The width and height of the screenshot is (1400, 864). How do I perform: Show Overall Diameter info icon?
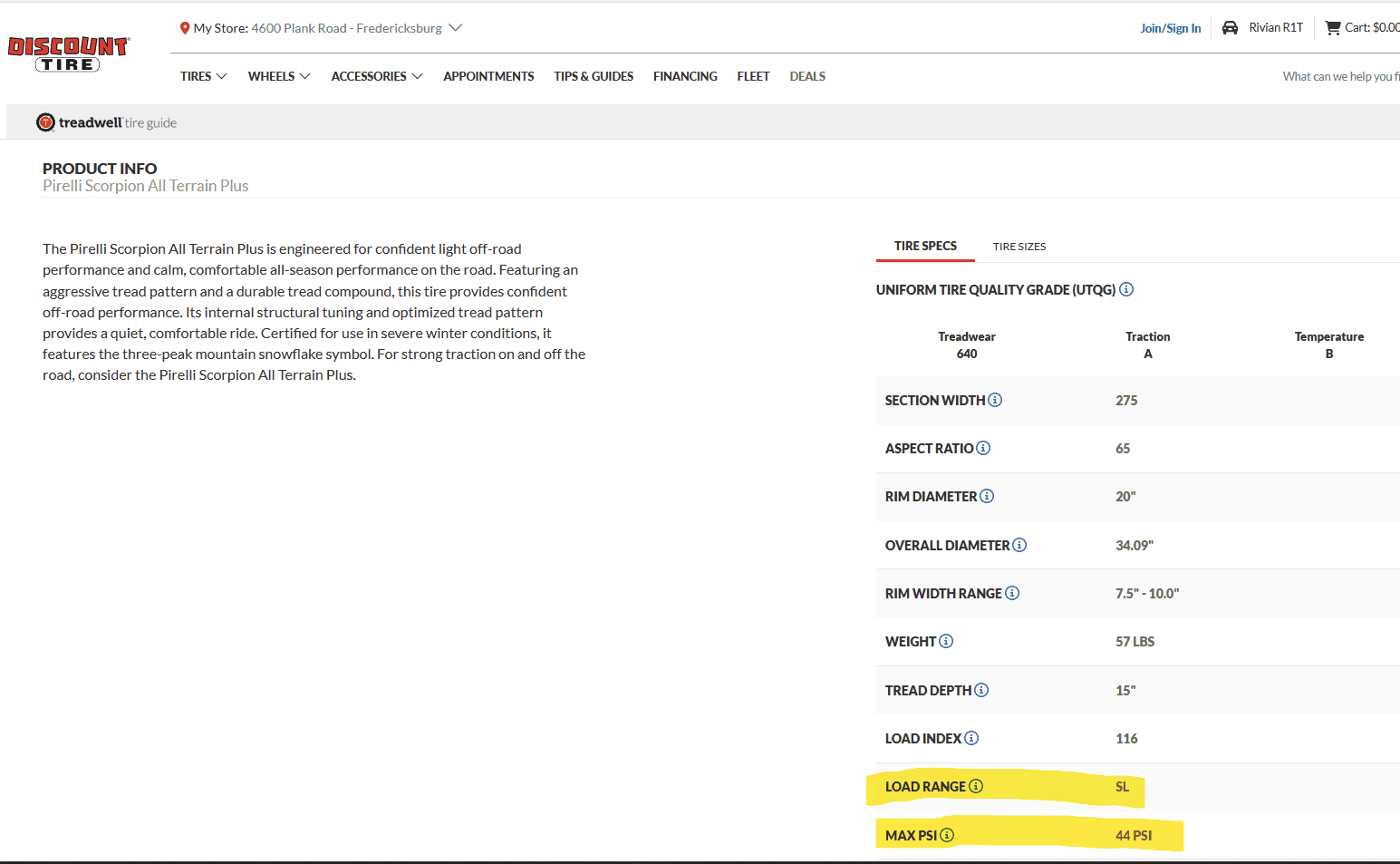(x=1019, y=545)
